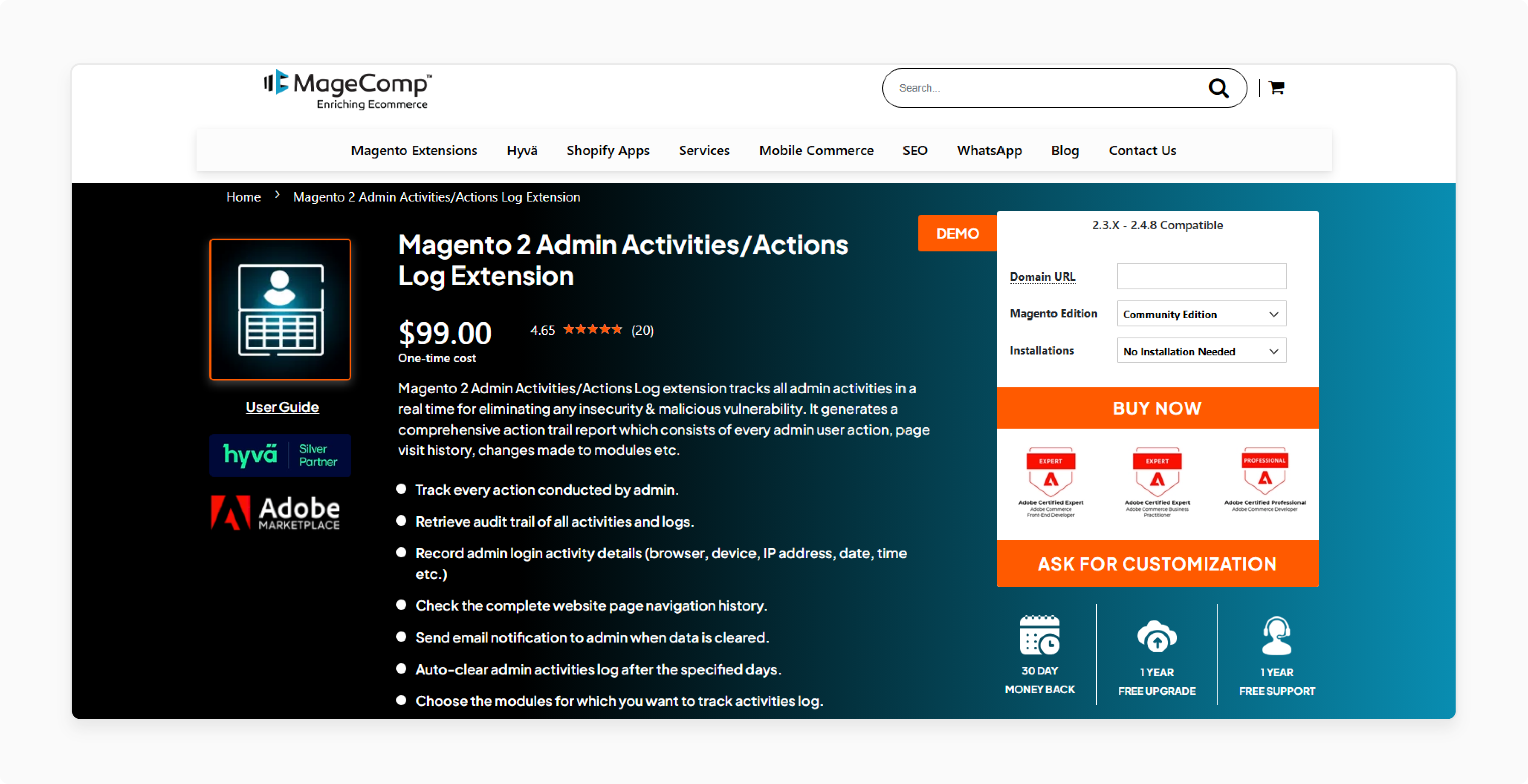Open the Services menu
Screen dimensions: 1528x784
point(704,151)
